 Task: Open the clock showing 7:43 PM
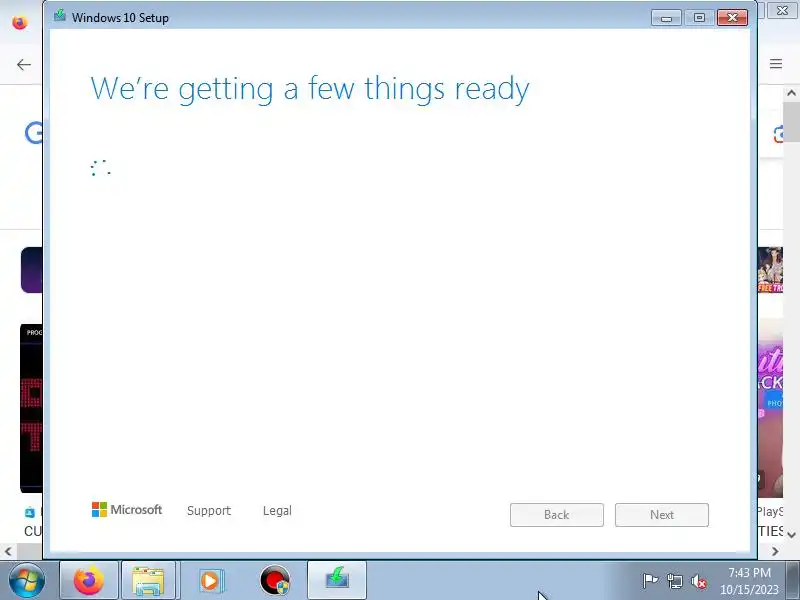point(749,581)
